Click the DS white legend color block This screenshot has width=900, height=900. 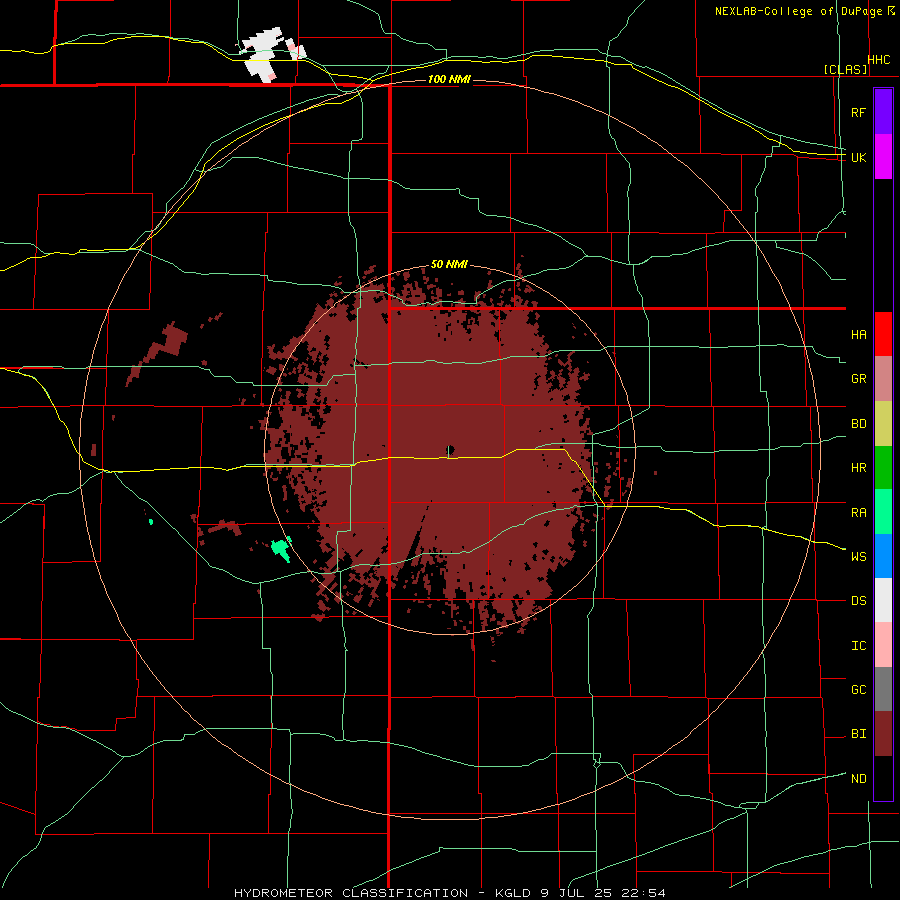pyautogui.click(x=883, y=600)
